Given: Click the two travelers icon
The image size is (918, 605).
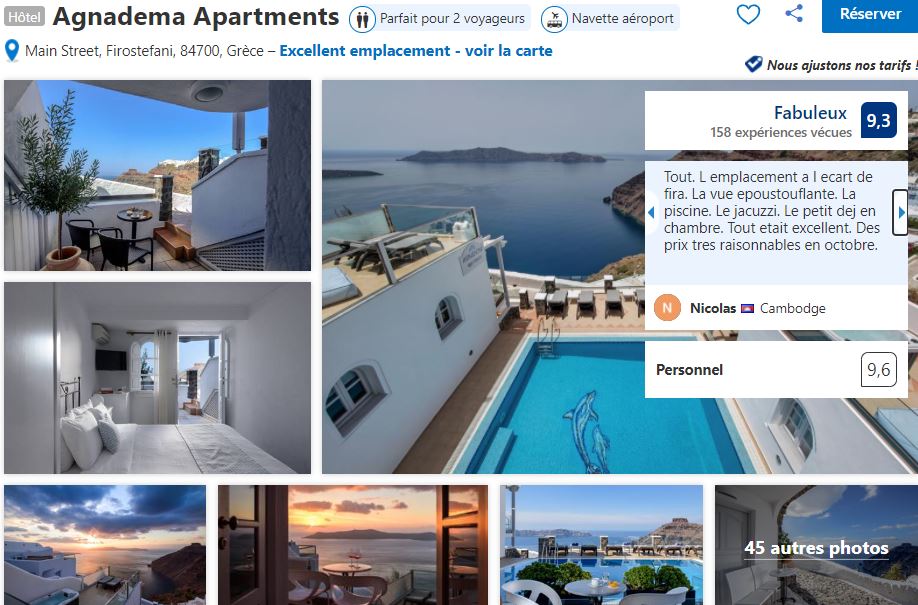Looking at the screenshot, I should tap(362, 19).
